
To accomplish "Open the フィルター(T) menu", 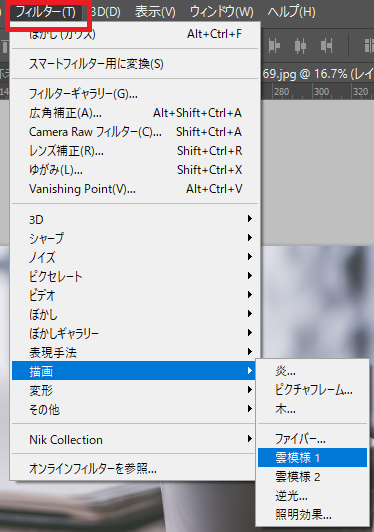I will pyautogui.click(x=45, y=12).
